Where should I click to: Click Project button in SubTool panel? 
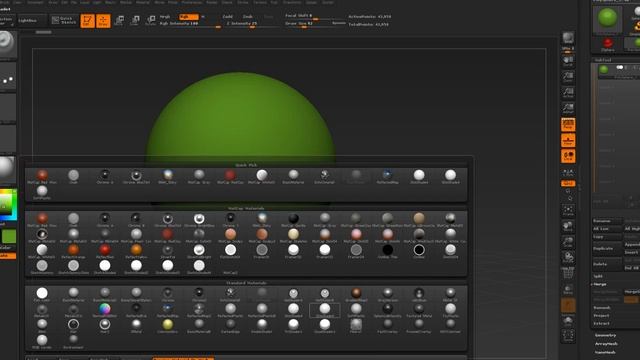pos(602,316)
